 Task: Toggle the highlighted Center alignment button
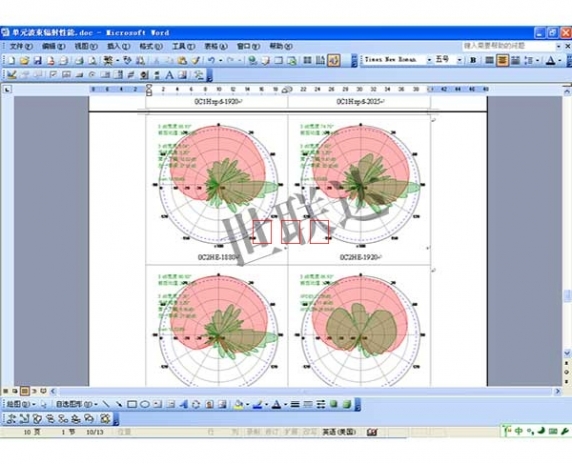click(502, 60)
